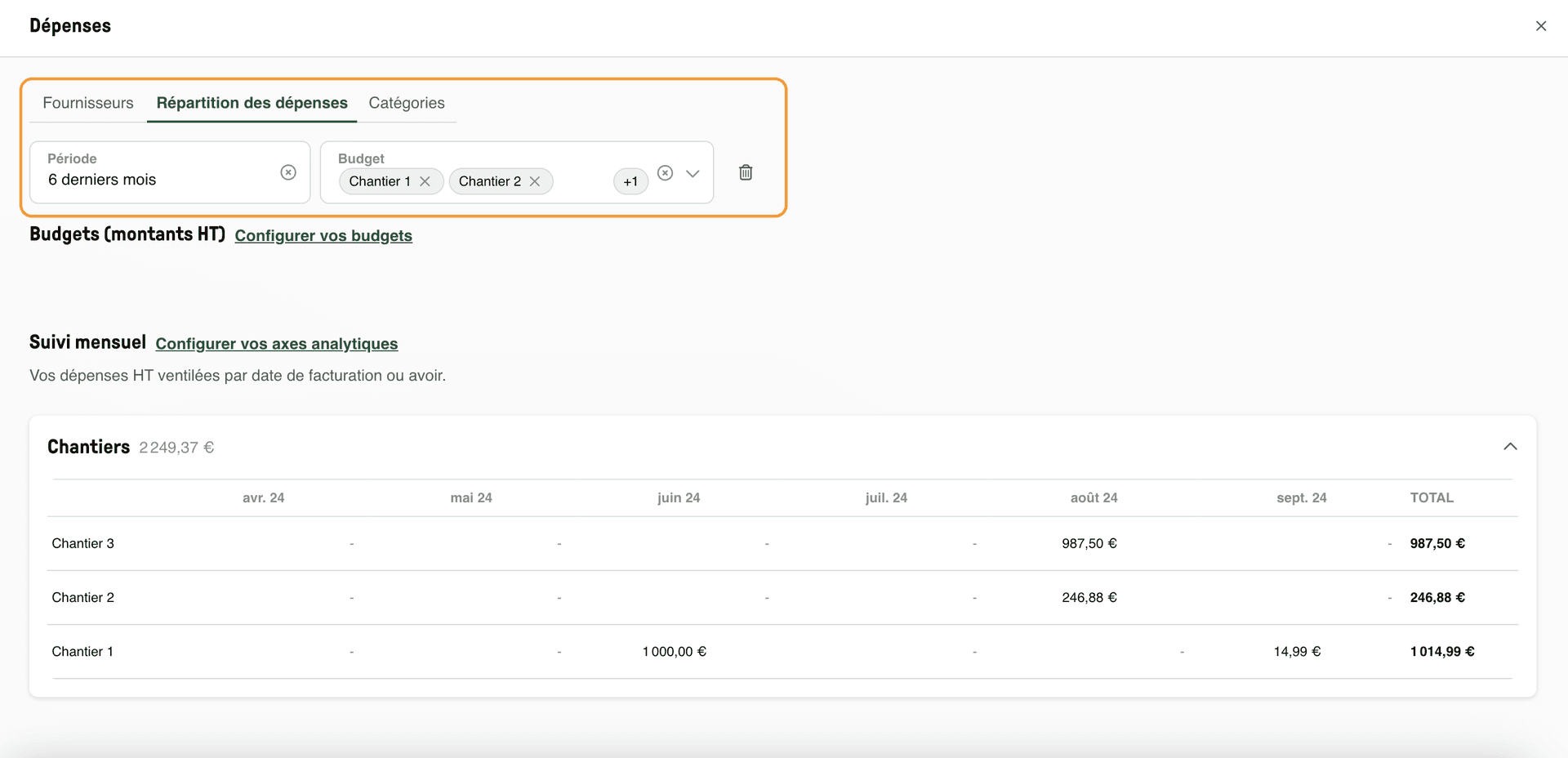Collapse the Chantiers section
The image size is (1568, 758).
(x=1510, y=446)
